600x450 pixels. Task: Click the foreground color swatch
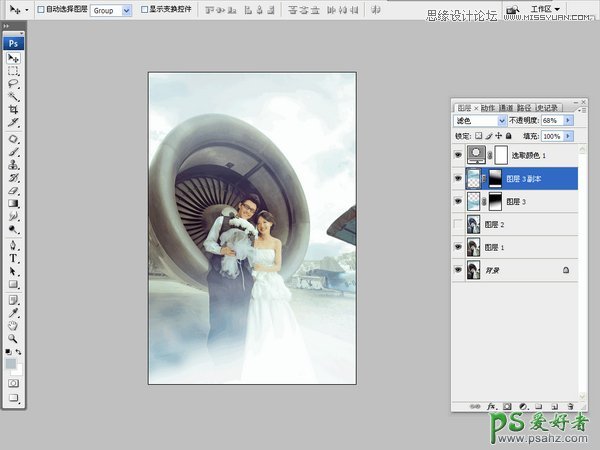pos(11,364)
